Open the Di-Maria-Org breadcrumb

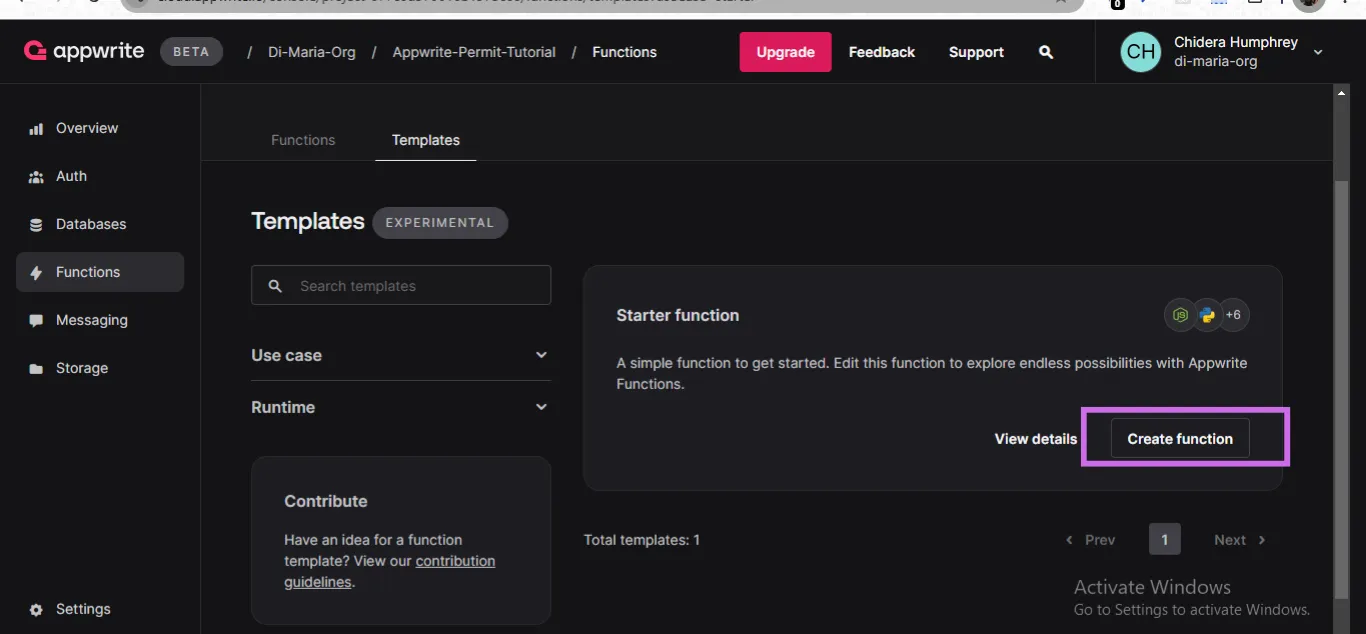312,52
